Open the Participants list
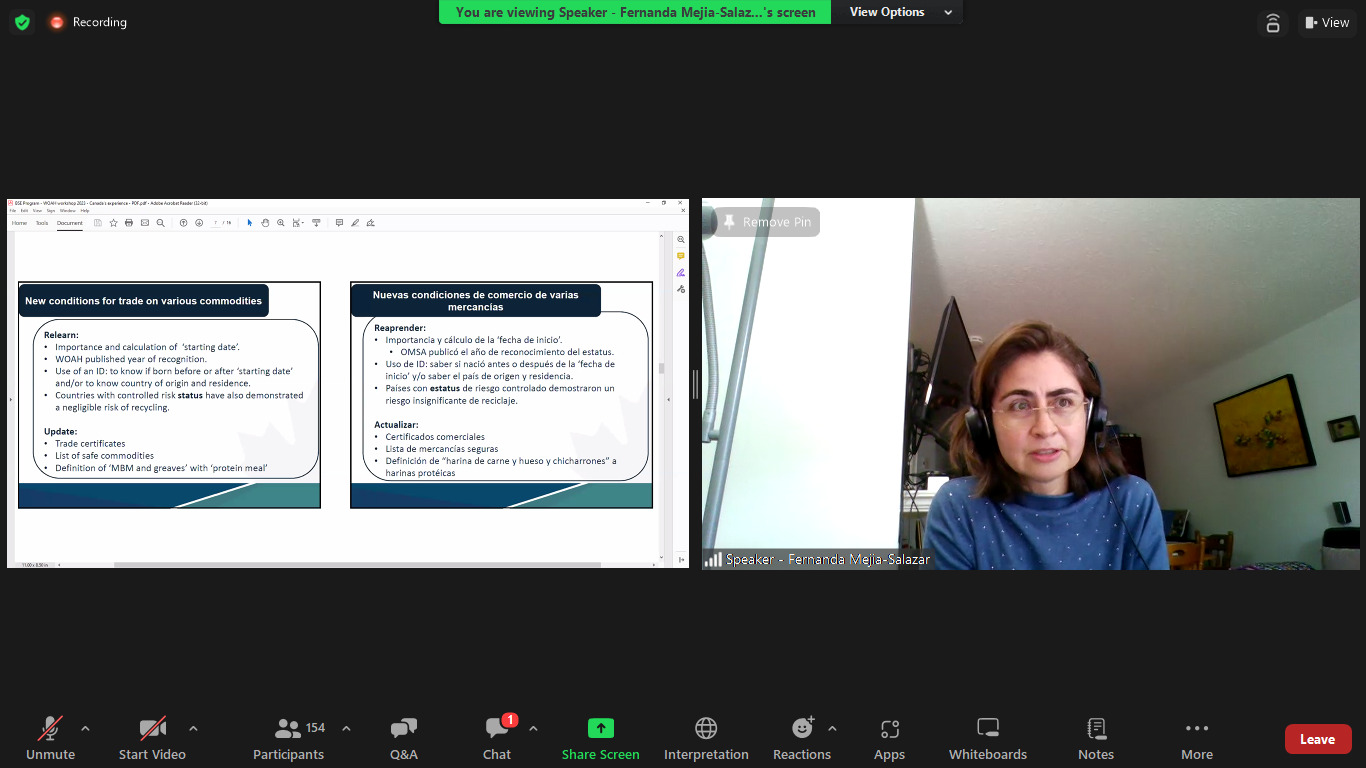 pos(288,738)
